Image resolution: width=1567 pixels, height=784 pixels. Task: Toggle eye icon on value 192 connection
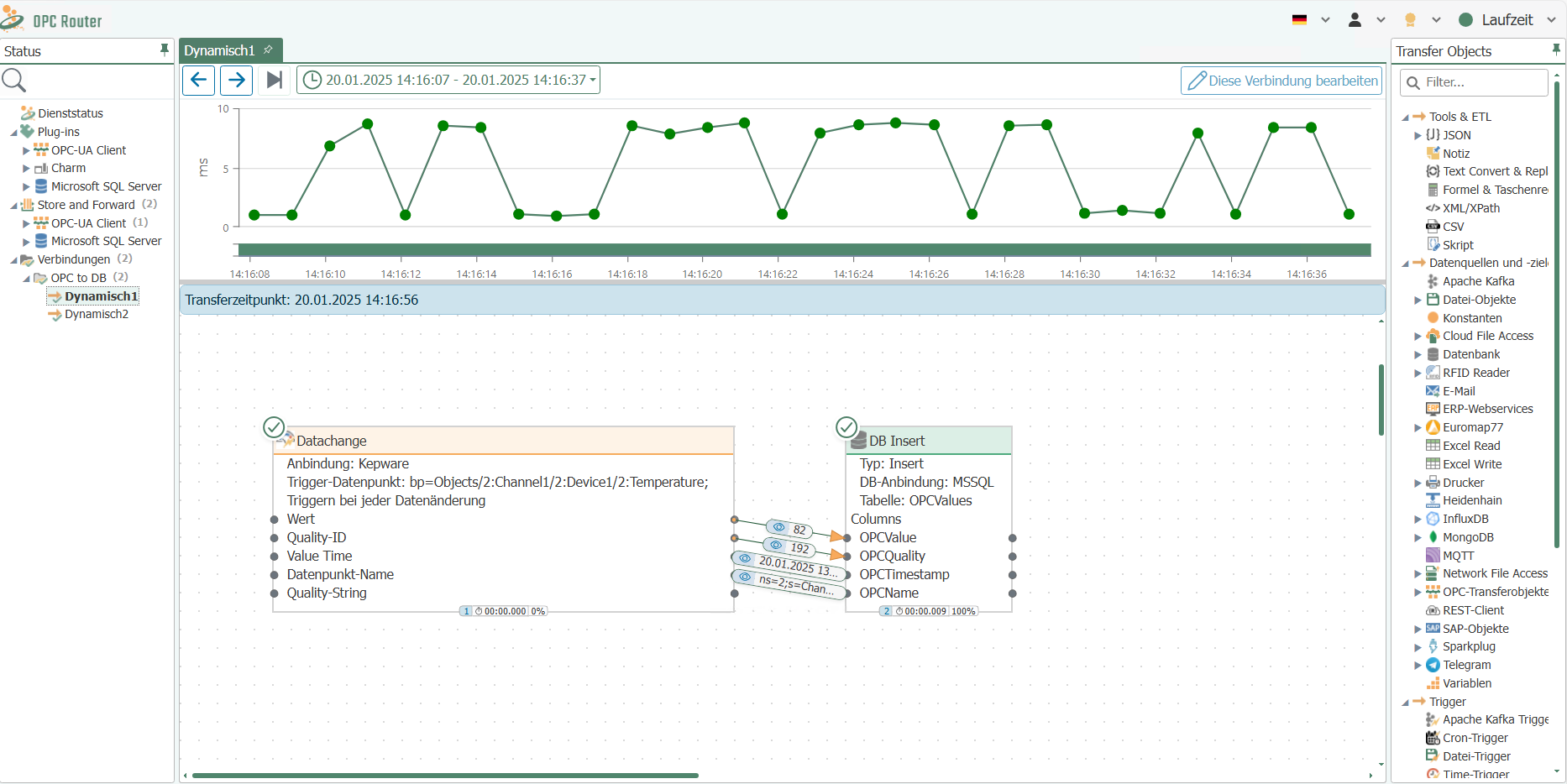[x=776, y=545]
